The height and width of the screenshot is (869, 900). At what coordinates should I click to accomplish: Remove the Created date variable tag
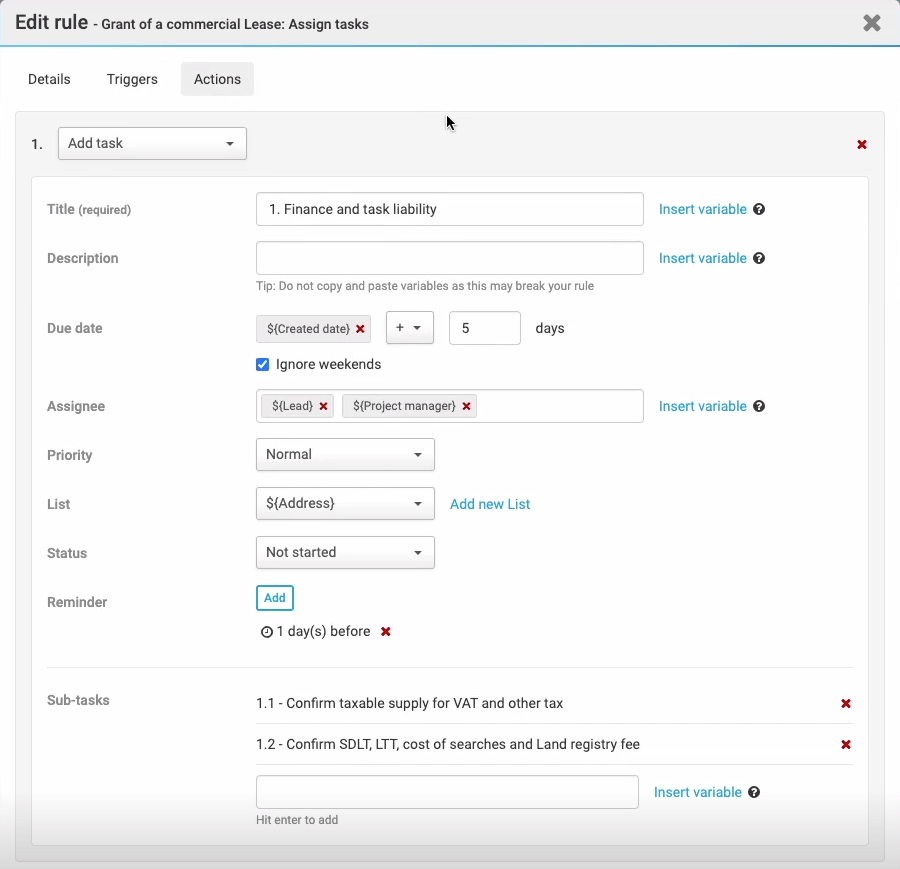point(360,329)
